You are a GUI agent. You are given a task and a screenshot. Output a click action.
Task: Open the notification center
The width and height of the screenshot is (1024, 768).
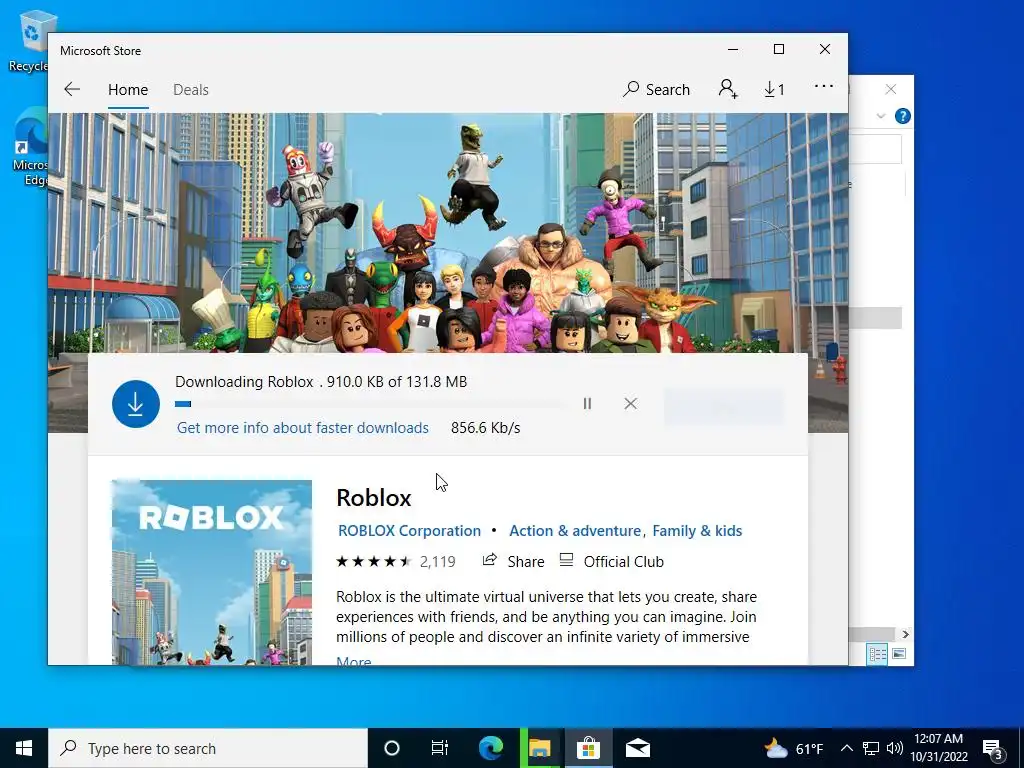[993, 749]
